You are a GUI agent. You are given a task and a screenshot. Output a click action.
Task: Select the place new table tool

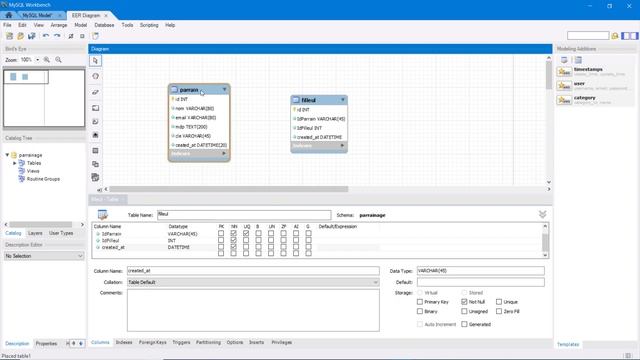(96, 151)
